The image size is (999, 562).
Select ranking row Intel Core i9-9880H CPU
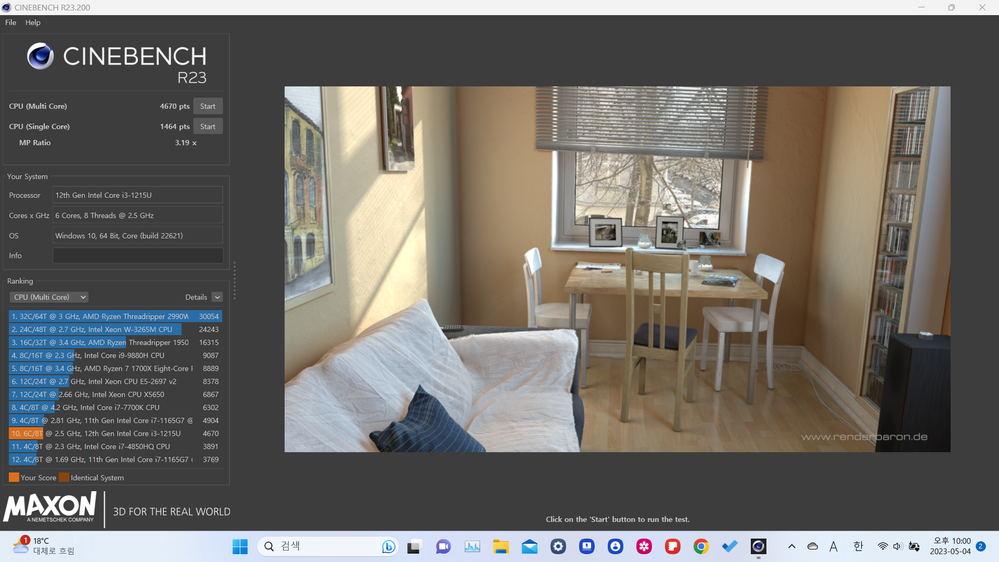pos(115,356)
